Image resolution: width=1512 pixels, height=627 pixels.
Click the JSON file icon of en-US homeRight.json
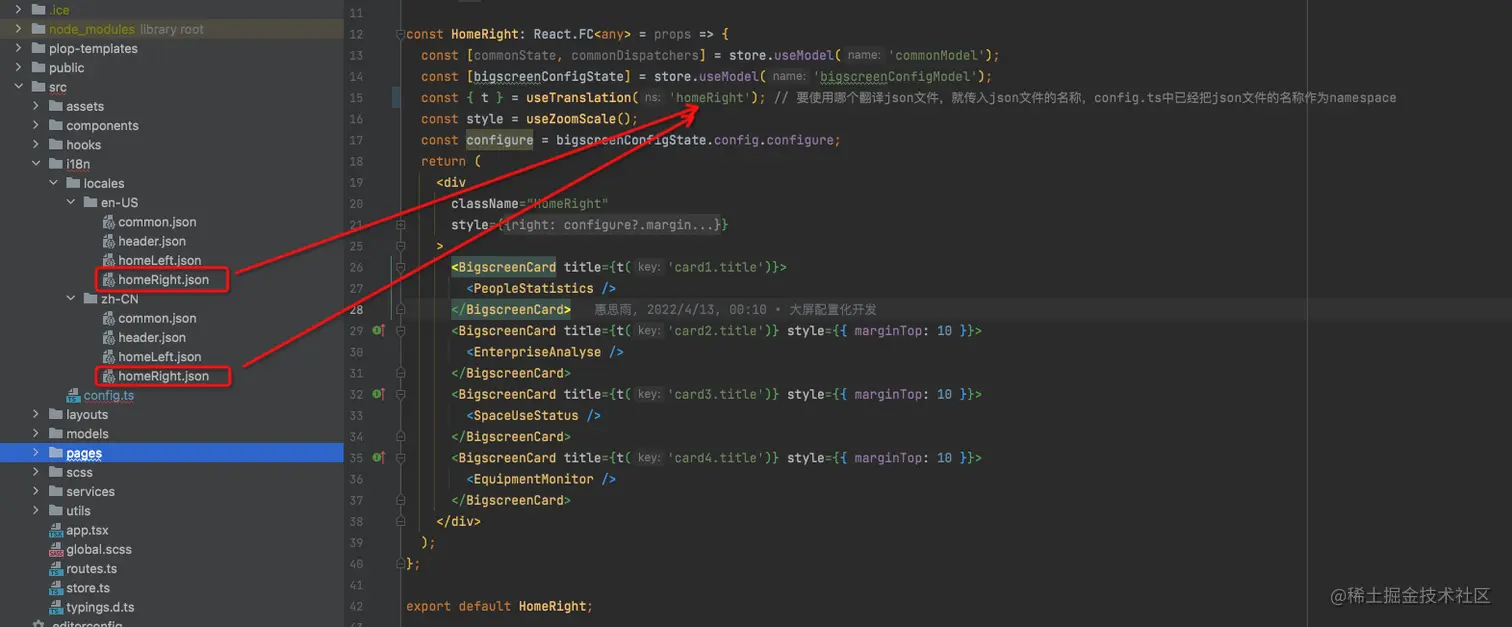pos(109,280)
